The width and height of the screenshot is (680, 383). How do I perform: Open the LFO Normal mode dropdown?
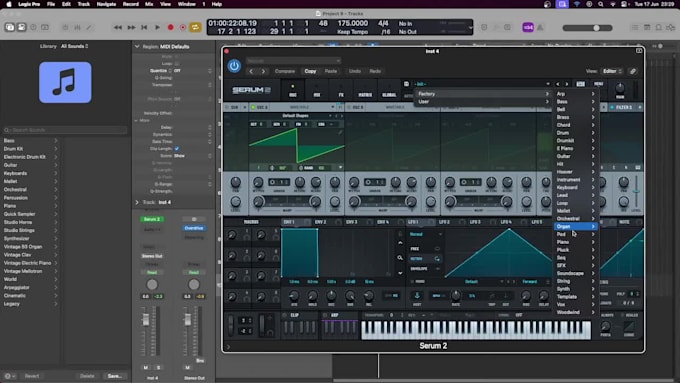[425, 234]
